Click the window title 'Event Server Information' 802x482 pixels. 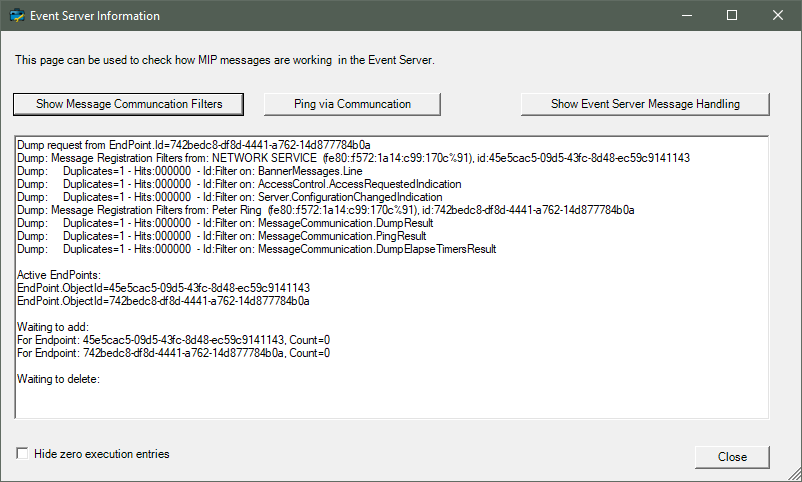[x=95, y=16]
